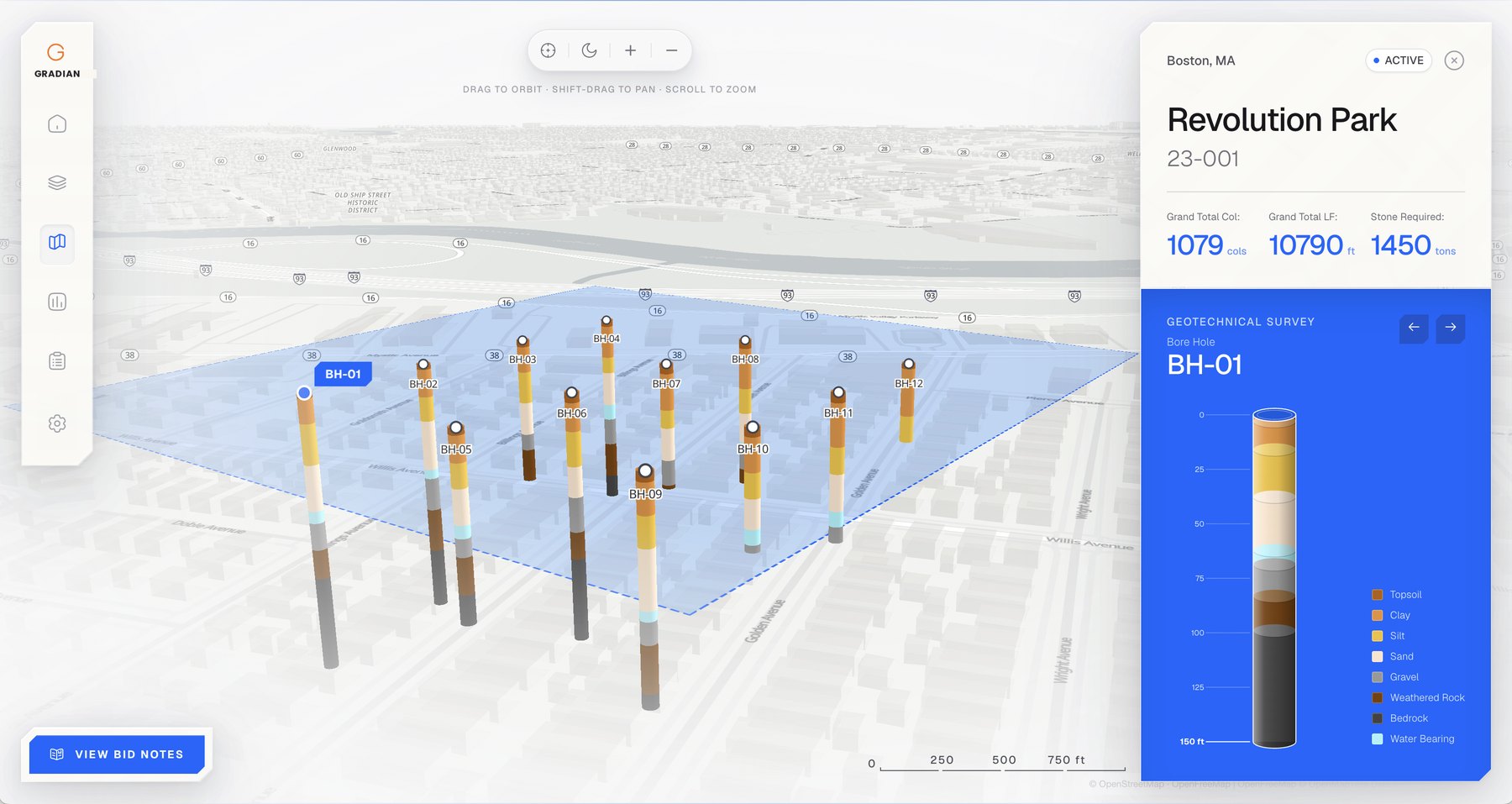Select the BH-09 borehole pin
The width and height of the screenshot is (1512, 804).
point(645,471)
